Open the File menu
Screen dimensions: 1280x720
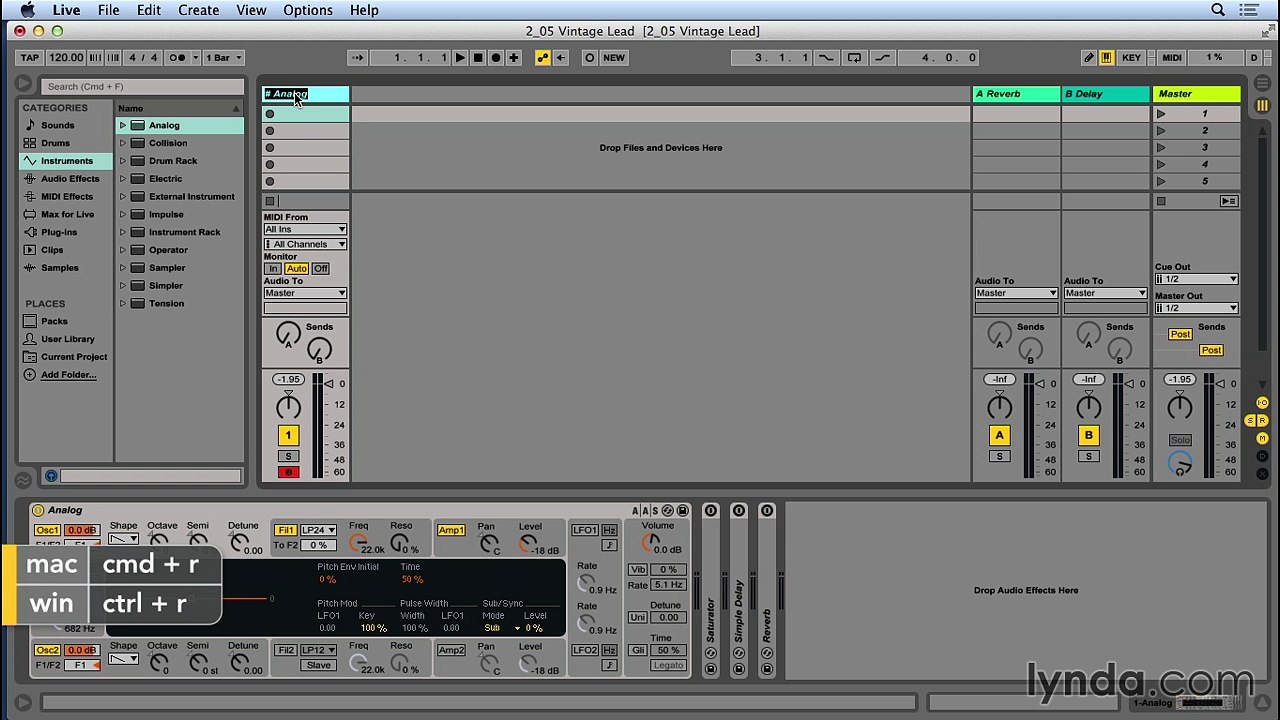pos(108,10)
